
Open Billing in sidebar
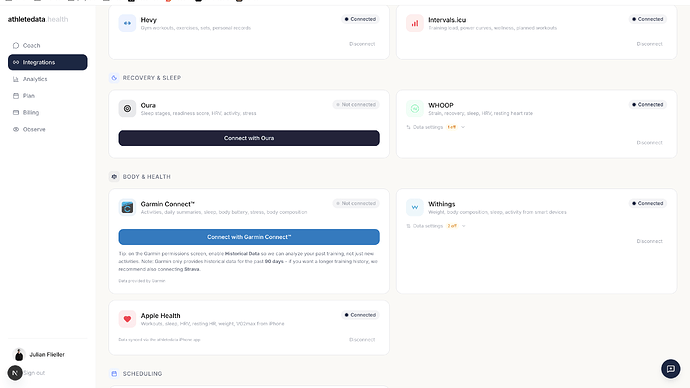click(x=48, y=112)
